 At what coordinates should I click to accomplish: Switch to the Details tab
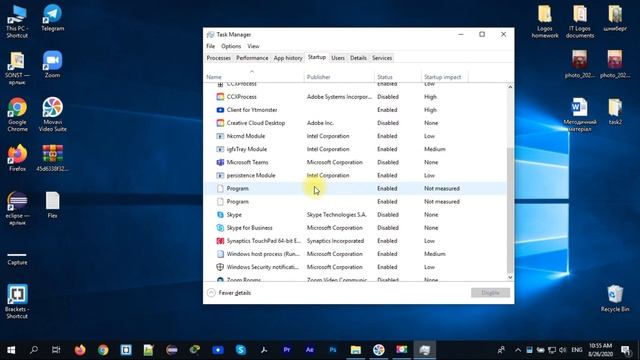pos(358,58)
